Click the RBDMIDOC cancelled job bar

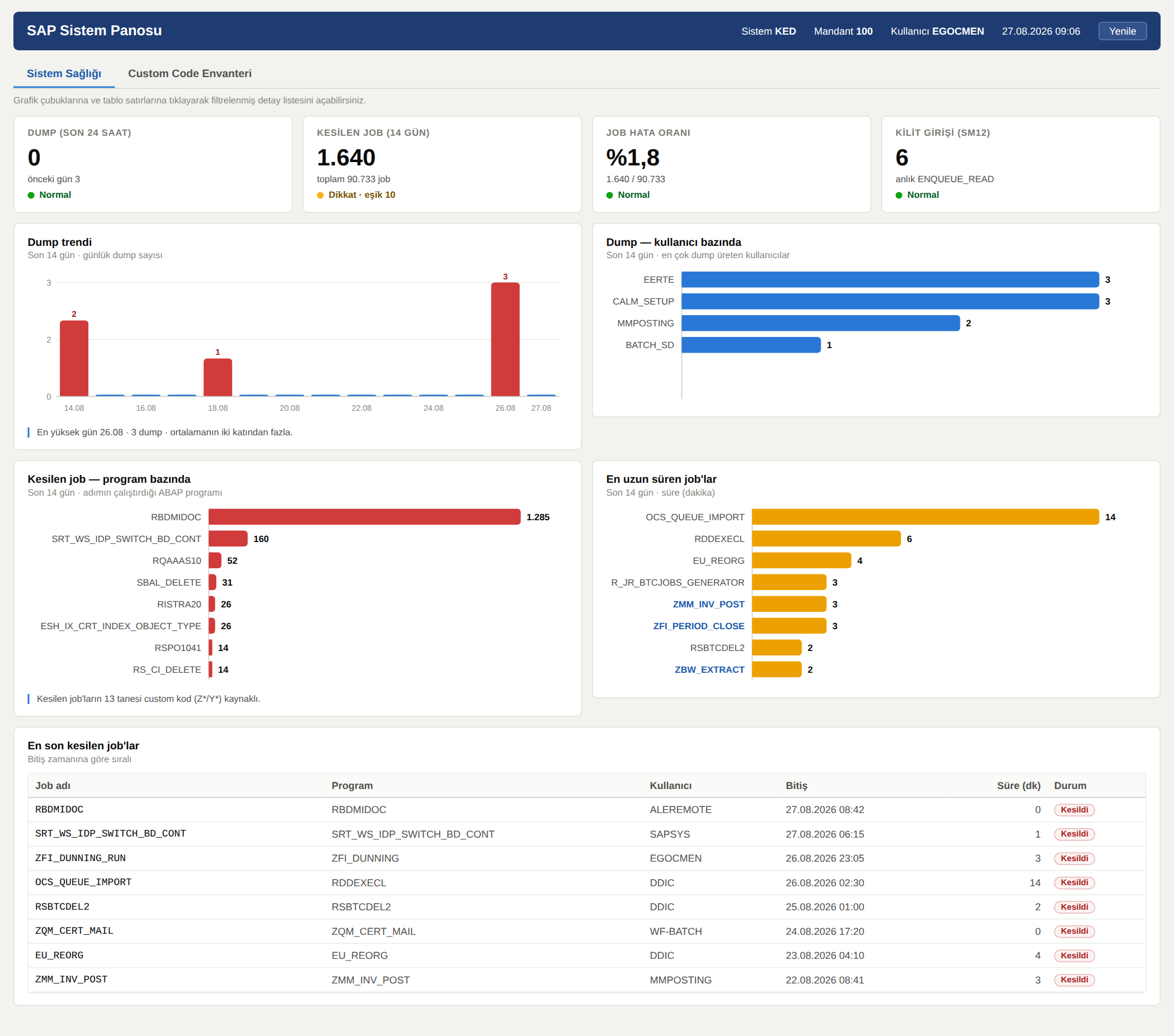click(x=364, y=516)
